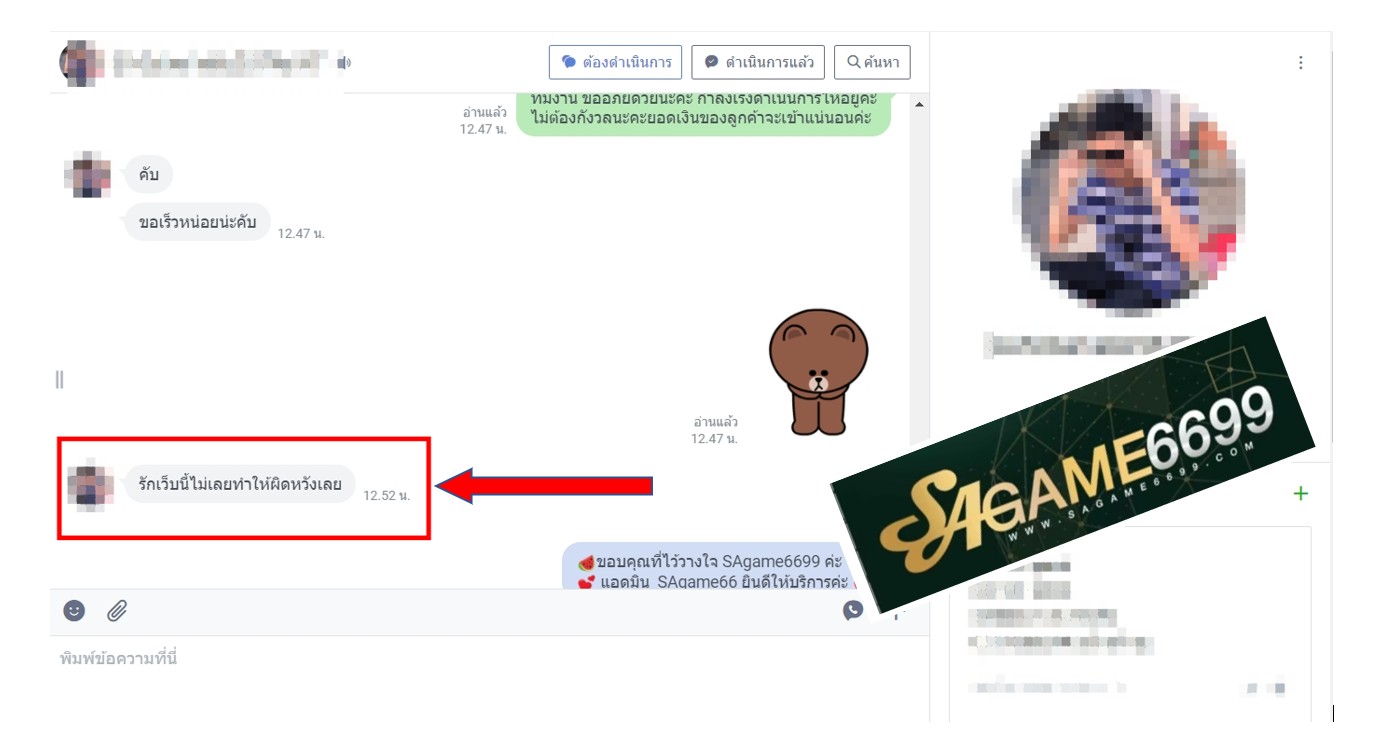Toggle the mute speaker icon beside chat name
The image size is (1378, 739).
344,63
